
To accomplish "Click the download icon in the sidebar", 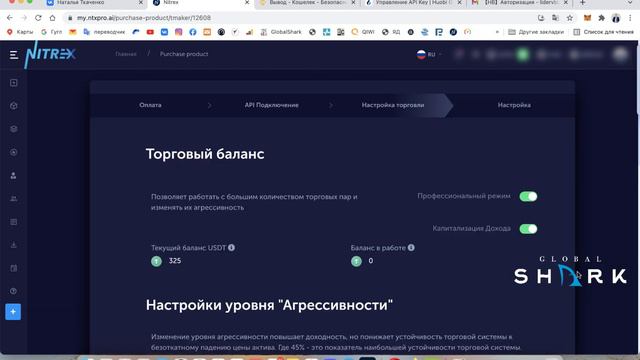I will 13,245.
